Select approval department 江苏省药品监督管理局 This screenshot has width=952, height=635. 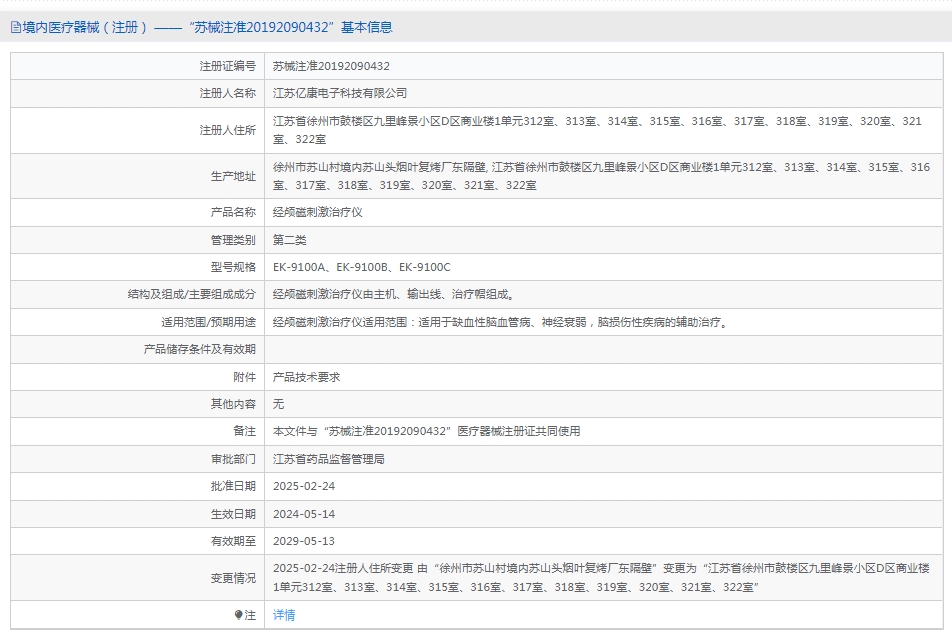point(329,459)
